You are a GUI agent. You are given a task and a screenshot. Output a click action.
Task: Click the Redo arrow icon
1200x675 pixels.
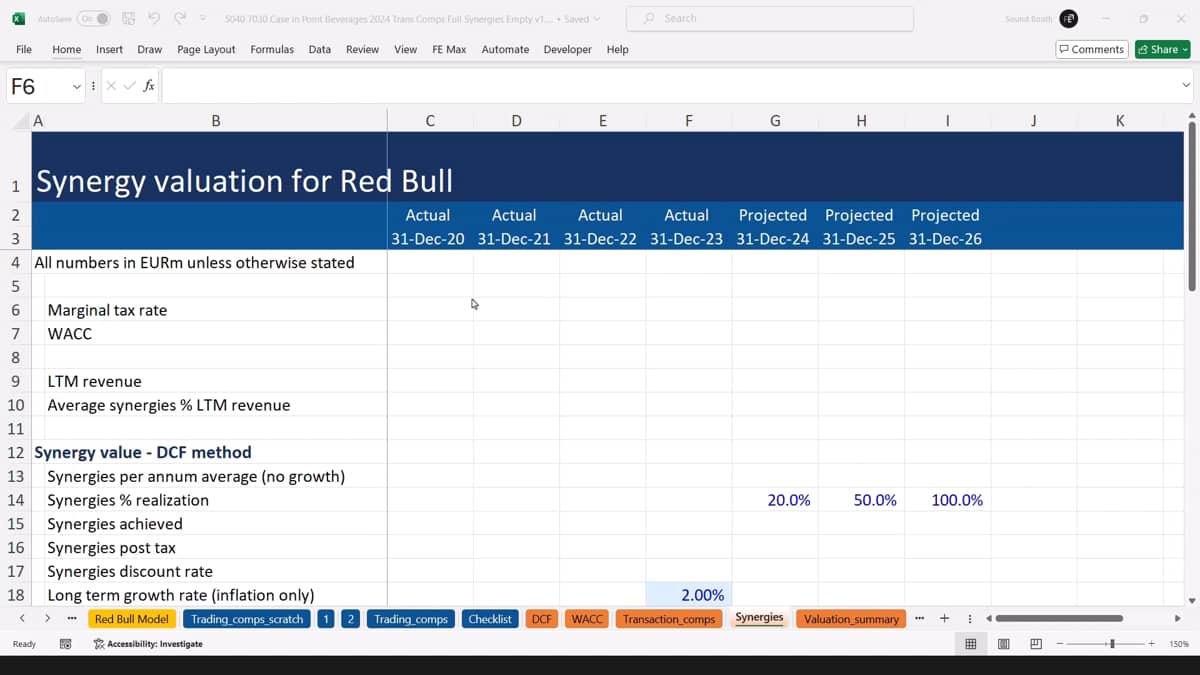tap(180, 18)
